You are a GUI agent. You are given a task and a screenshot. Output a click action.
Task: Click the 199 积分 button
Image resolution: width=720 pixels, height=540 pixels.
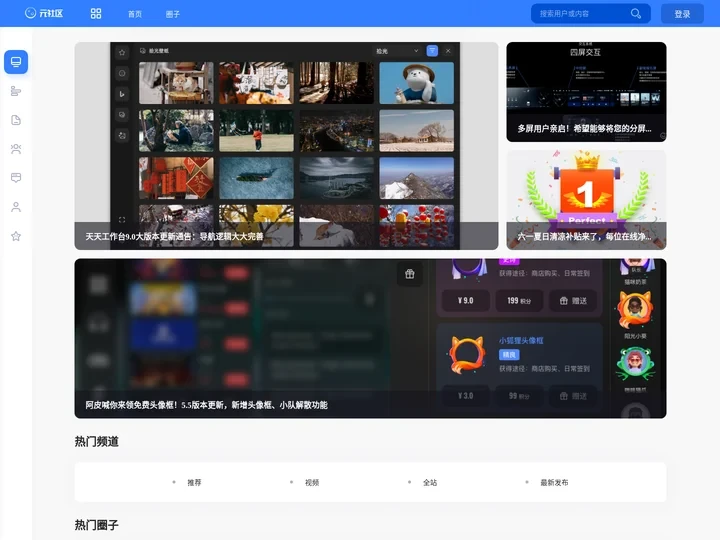tap(519, 300)
